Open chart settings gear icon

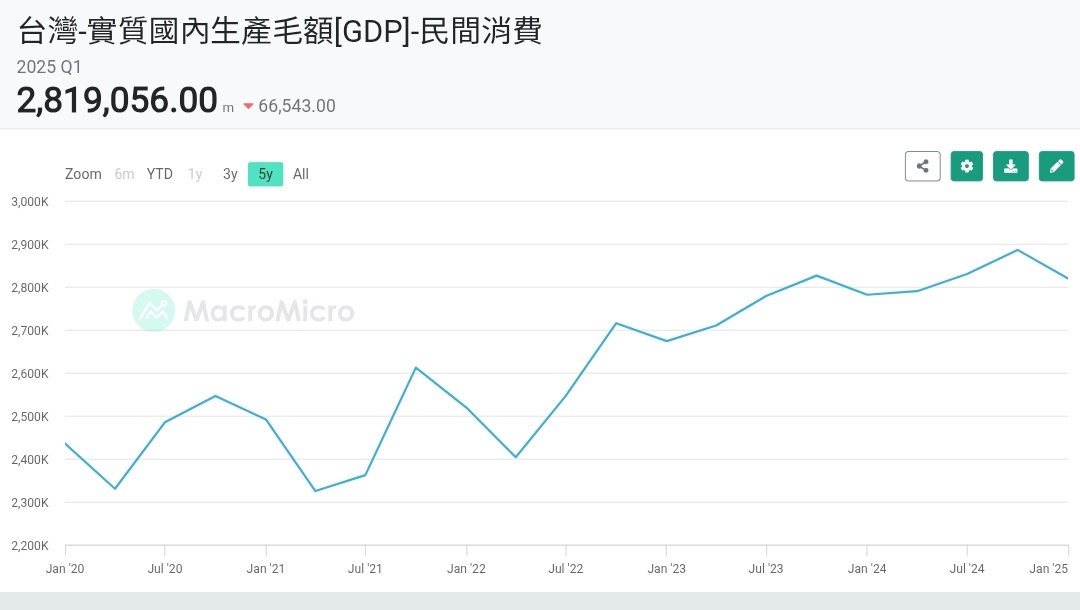pos(967,166)
